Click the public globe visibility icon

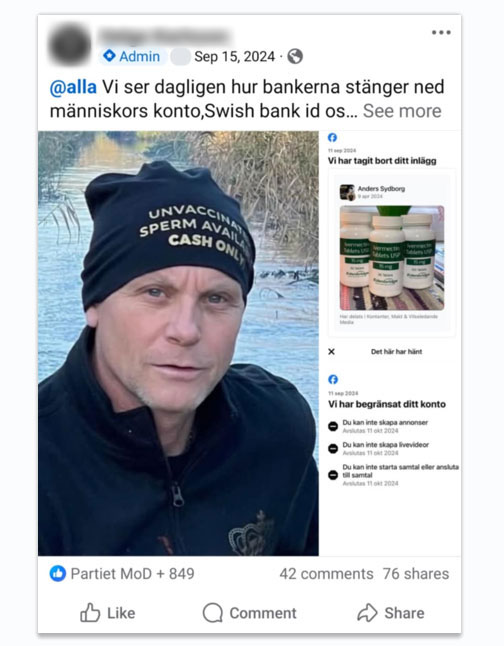point(295,56)
